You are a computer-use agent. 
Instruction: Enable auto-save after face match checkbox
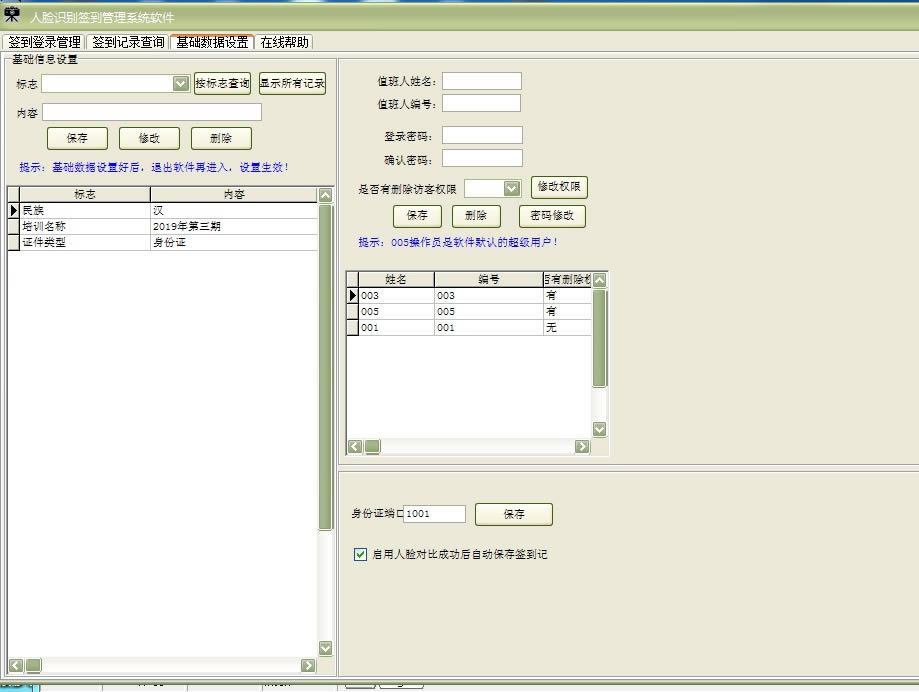click(361, 554)
